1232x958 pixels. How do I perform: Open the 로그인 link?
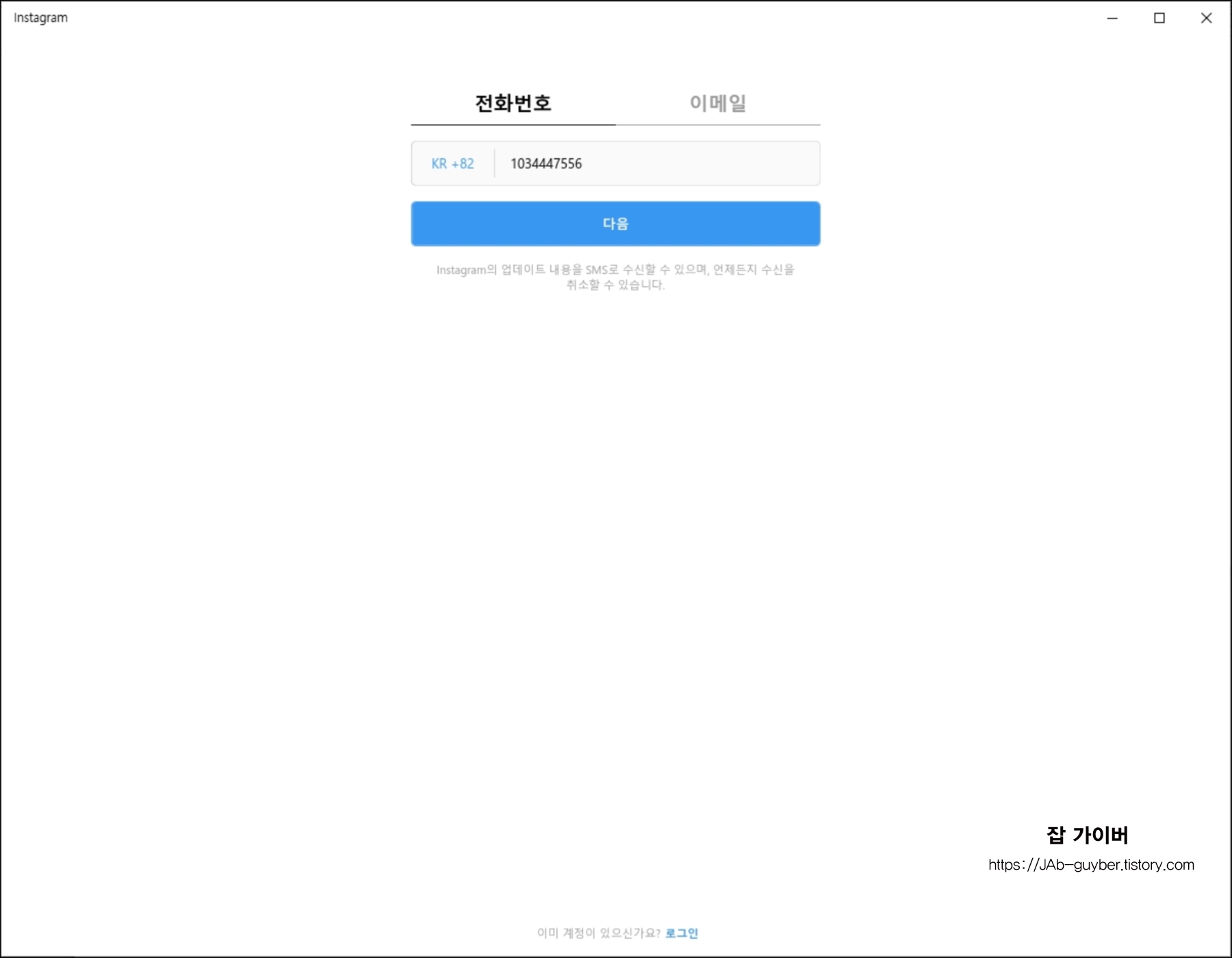[682, 933]
